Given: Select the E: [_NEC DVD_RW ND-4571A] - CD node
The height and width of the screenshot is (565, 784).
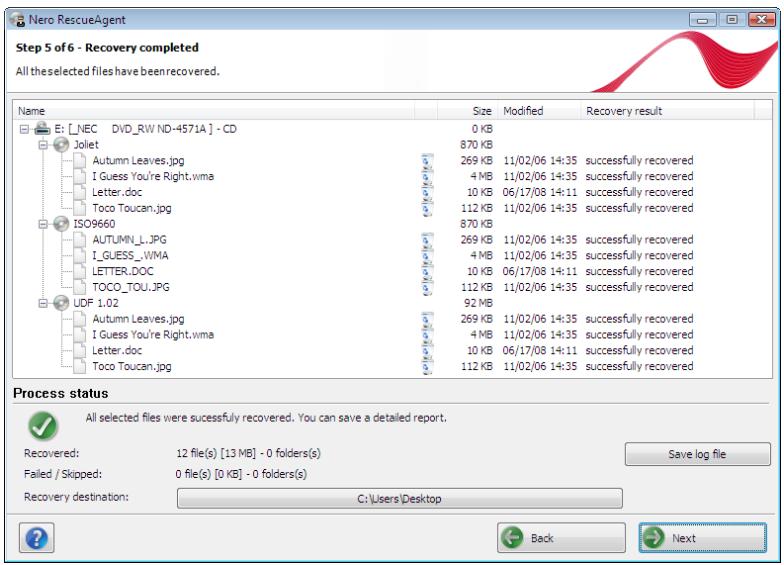Looking at the screenshot, I should click(145, 129).
